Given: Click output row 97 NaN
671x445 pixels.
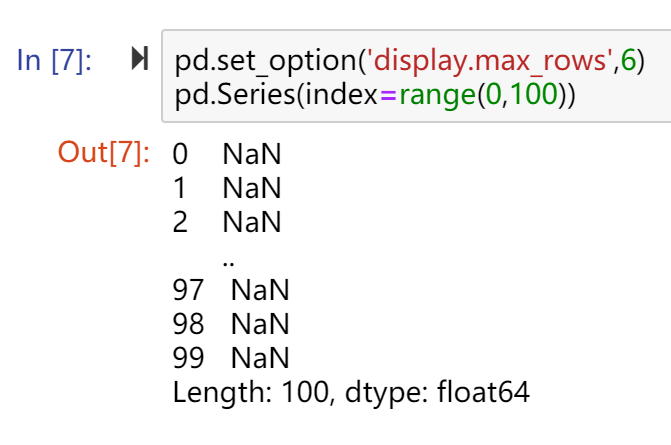Looking at the screenshot, I should click(x=231, y=290).
